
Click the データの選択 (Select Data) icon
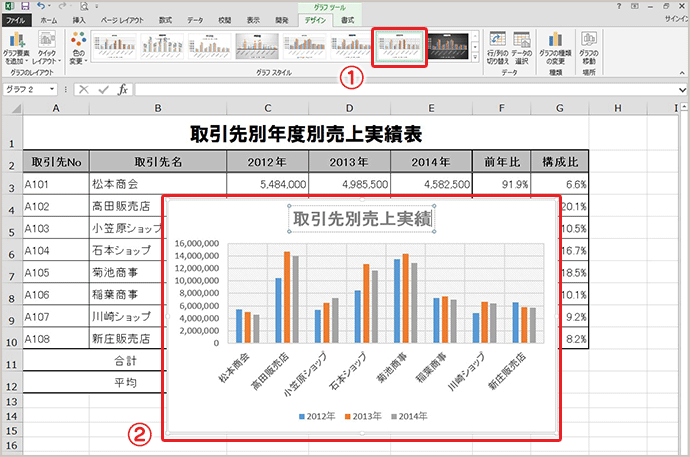coord(520,47)
